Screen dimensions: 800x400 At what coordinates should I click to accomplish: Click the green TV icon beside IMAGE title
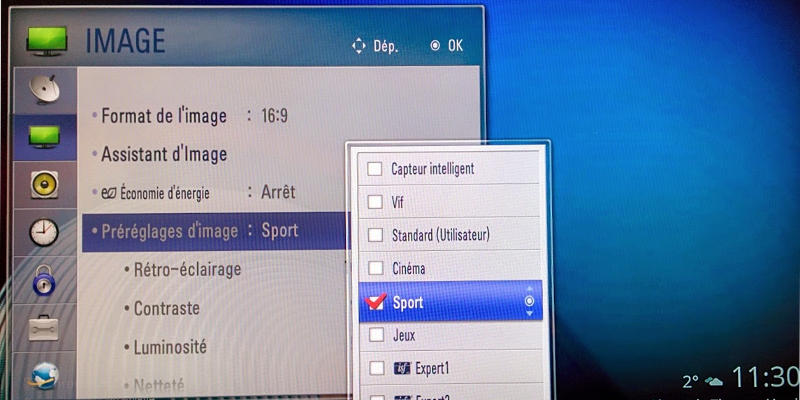[x=46, y=41]
